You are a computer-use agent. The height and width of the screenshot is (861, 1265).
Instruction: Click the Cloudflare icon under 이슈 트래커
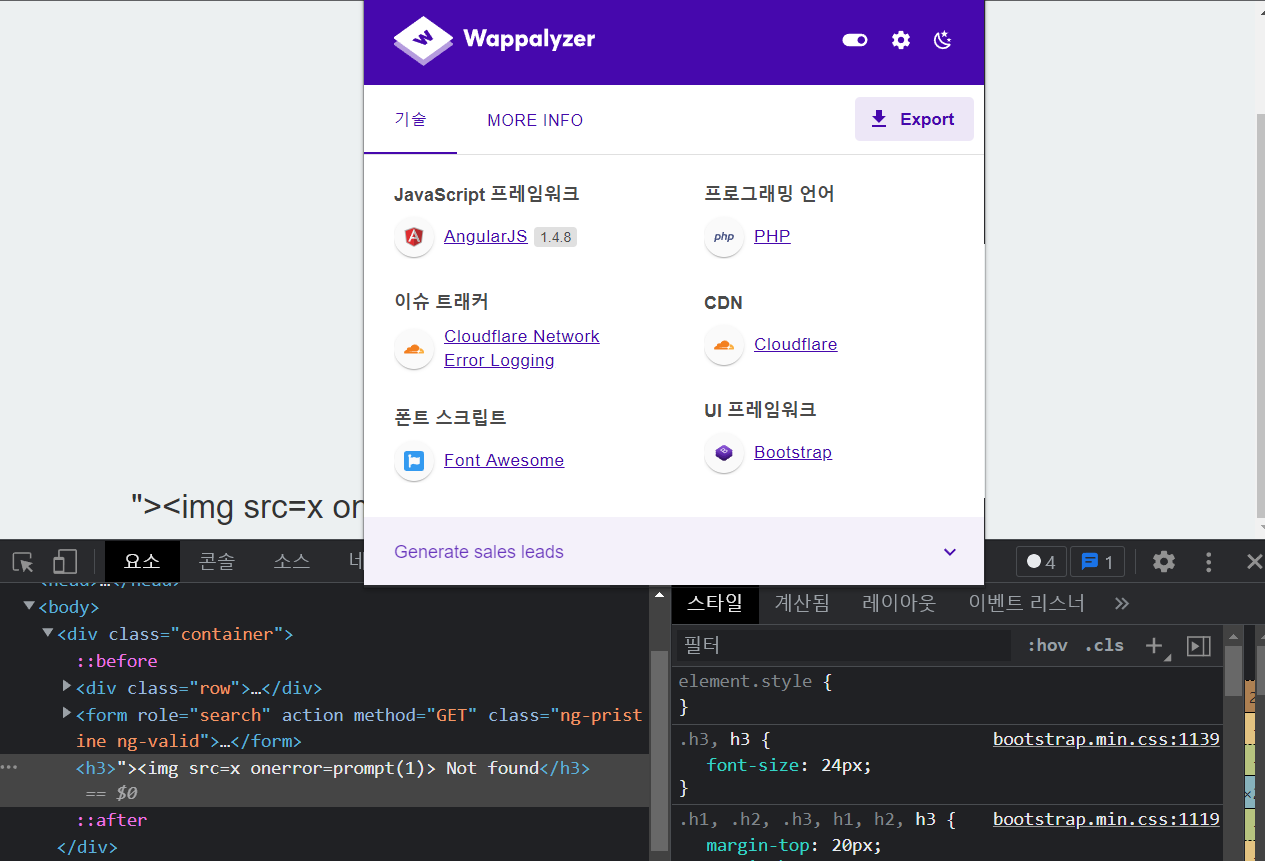[x=413, y=349]
